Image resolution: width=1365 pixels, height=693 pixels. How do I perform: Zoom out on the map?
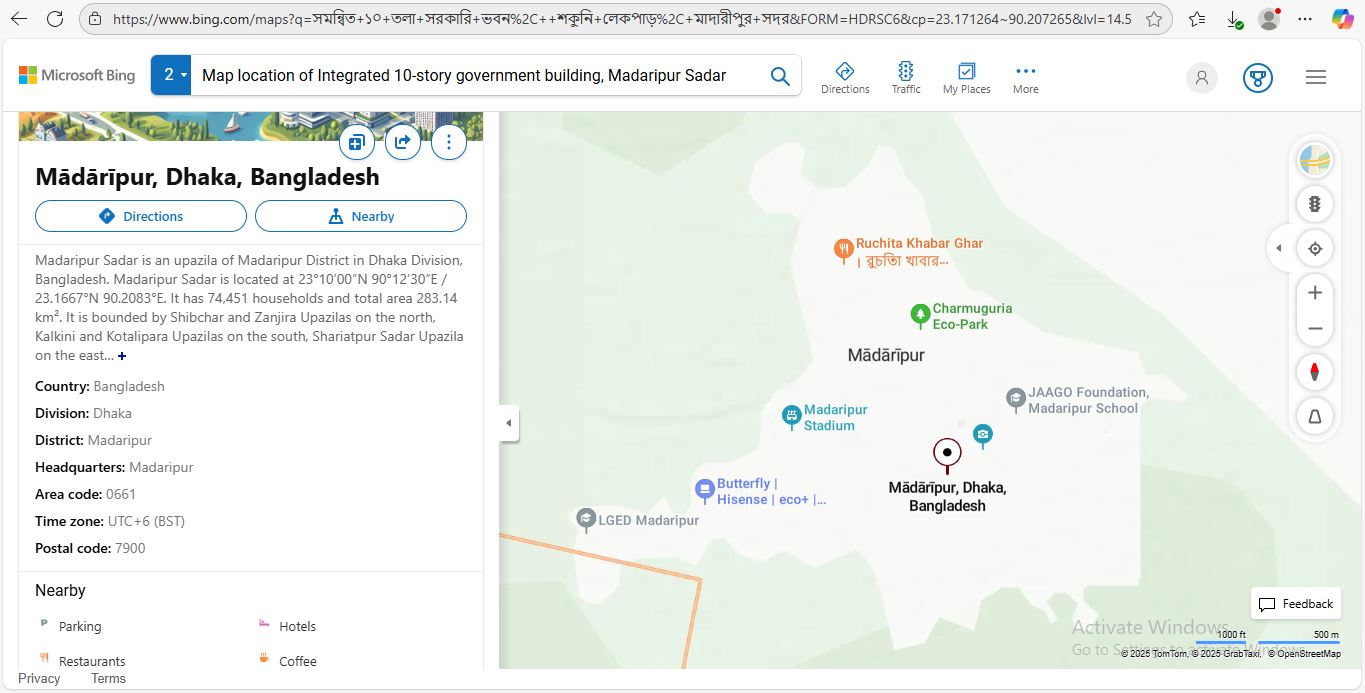click(1315, 329)
